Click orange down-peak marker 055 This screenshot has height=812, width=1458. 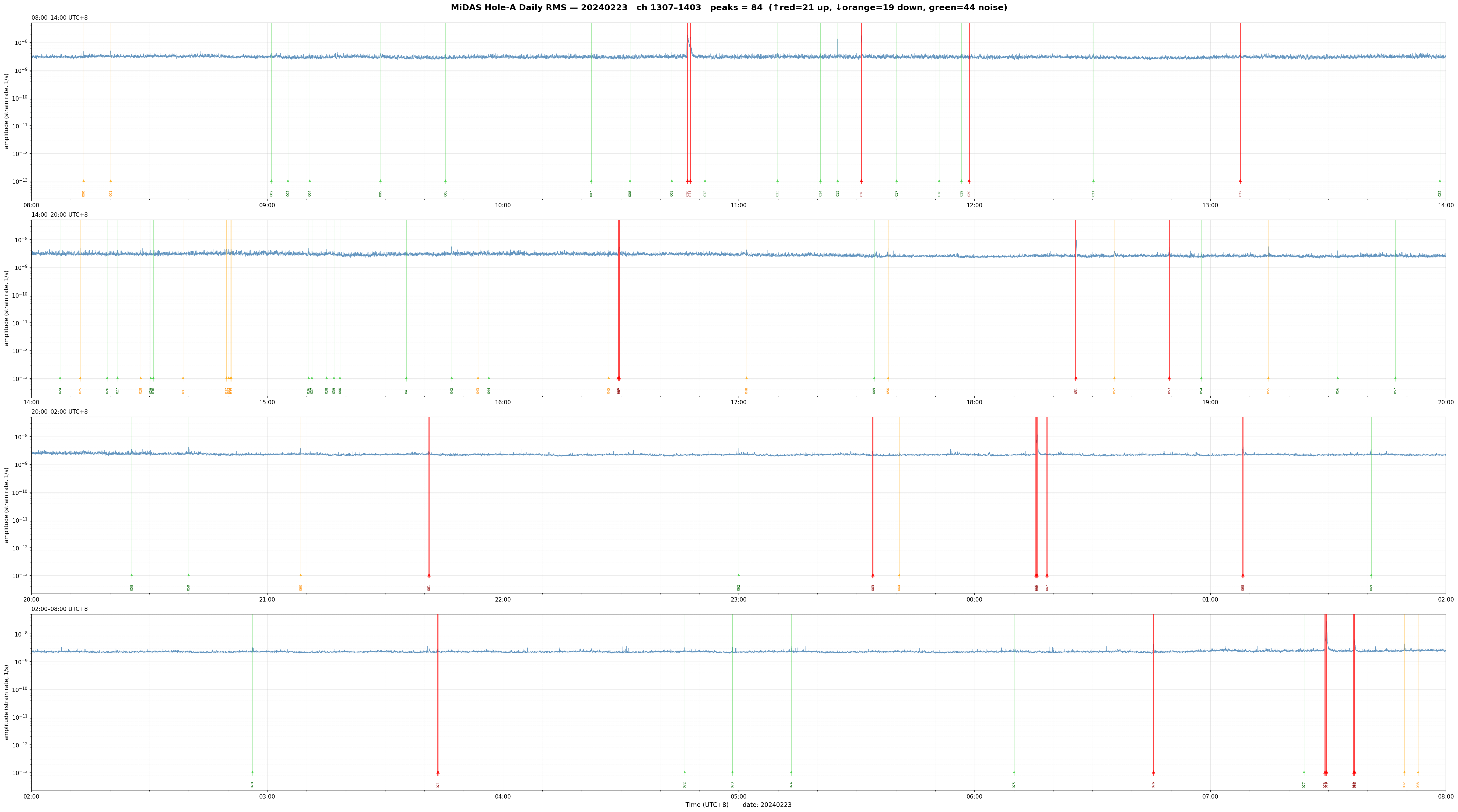pyautogui.click(x=1269, y=378)
